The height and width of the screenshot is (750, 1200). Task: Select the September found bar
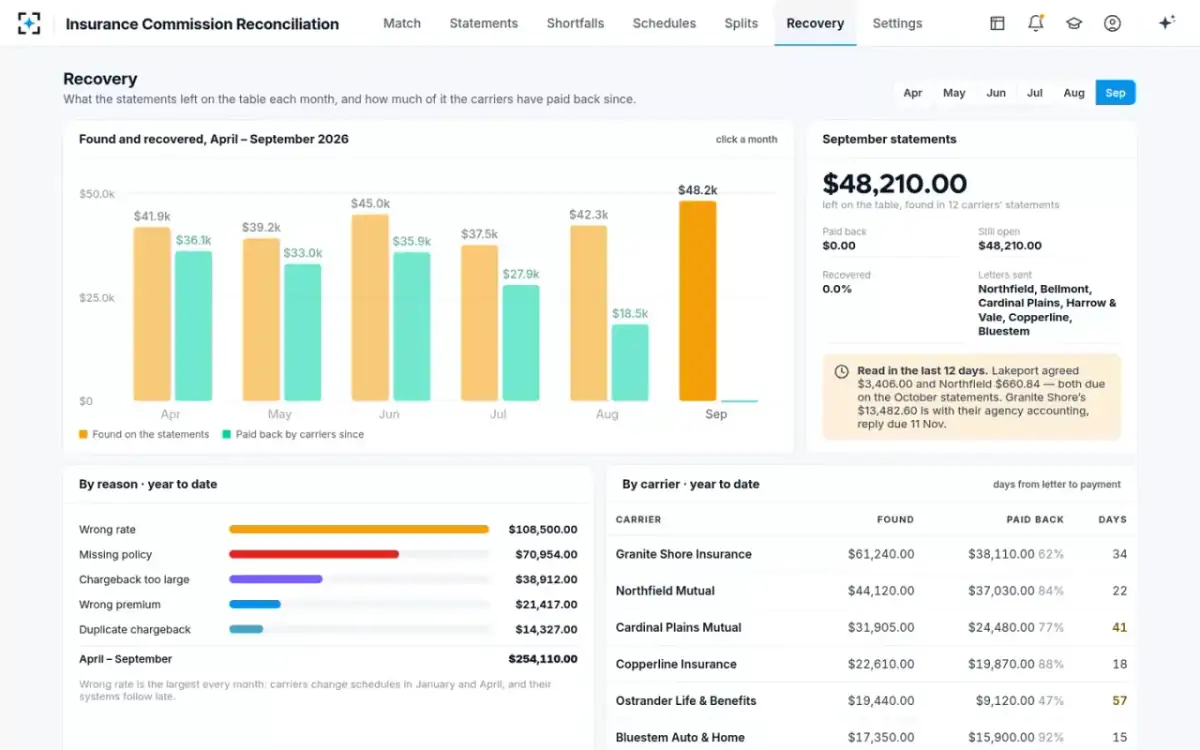click(x=698, y=301)
